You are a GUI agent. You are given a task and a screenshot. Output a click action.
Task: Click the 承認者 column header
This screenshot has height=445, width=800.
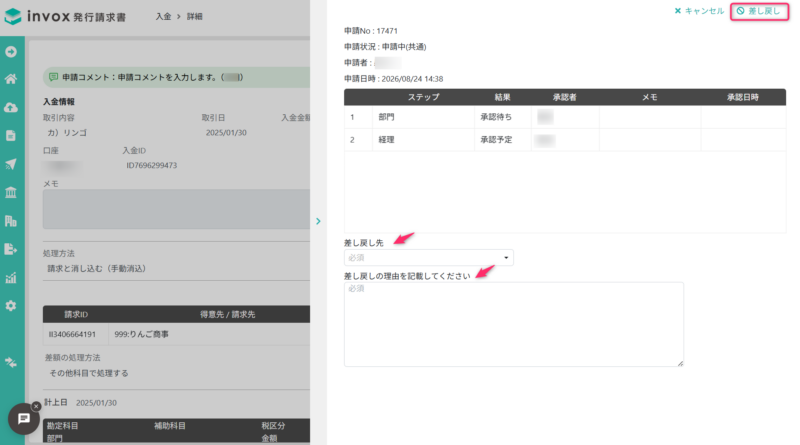565,97
